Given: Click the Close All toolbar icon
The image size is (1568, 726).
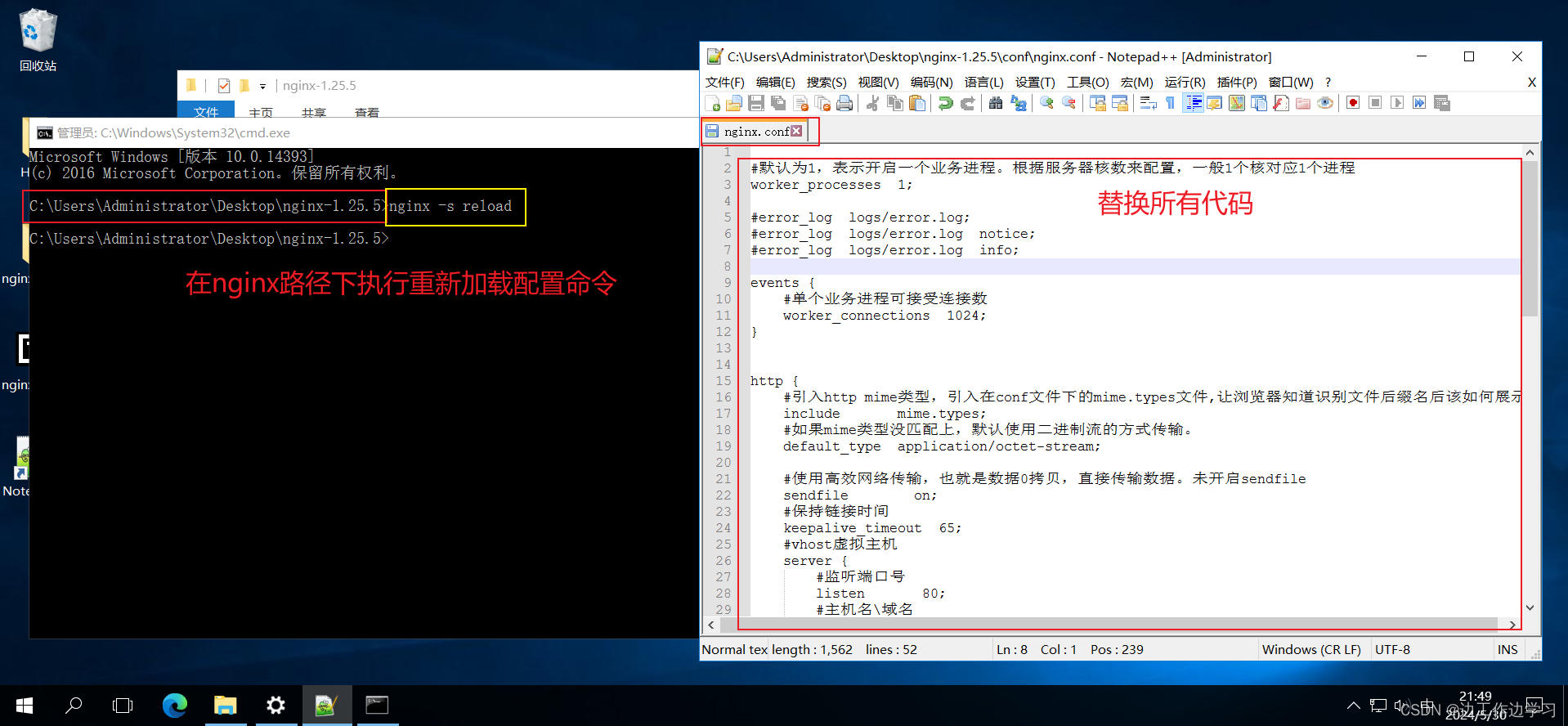Looking at the screenshot, I should coord(822,103).
